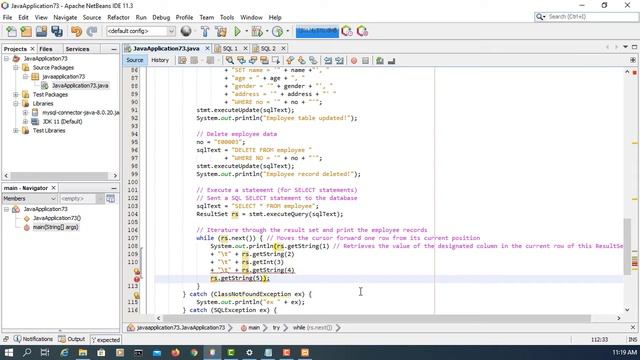Viewport: 640px width, 360px height.
Task: Click the Comment lines icon
Action: pos(380,61)
